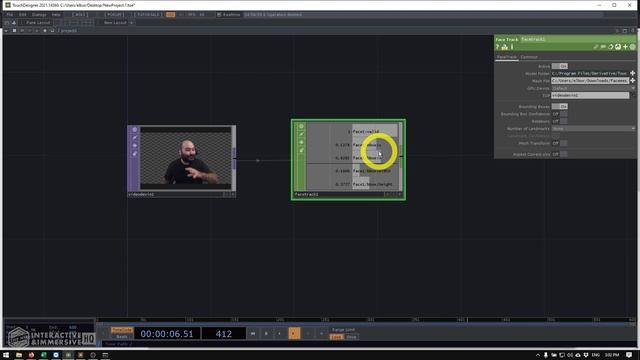Jump to start of timeline button

pos(253,333)
